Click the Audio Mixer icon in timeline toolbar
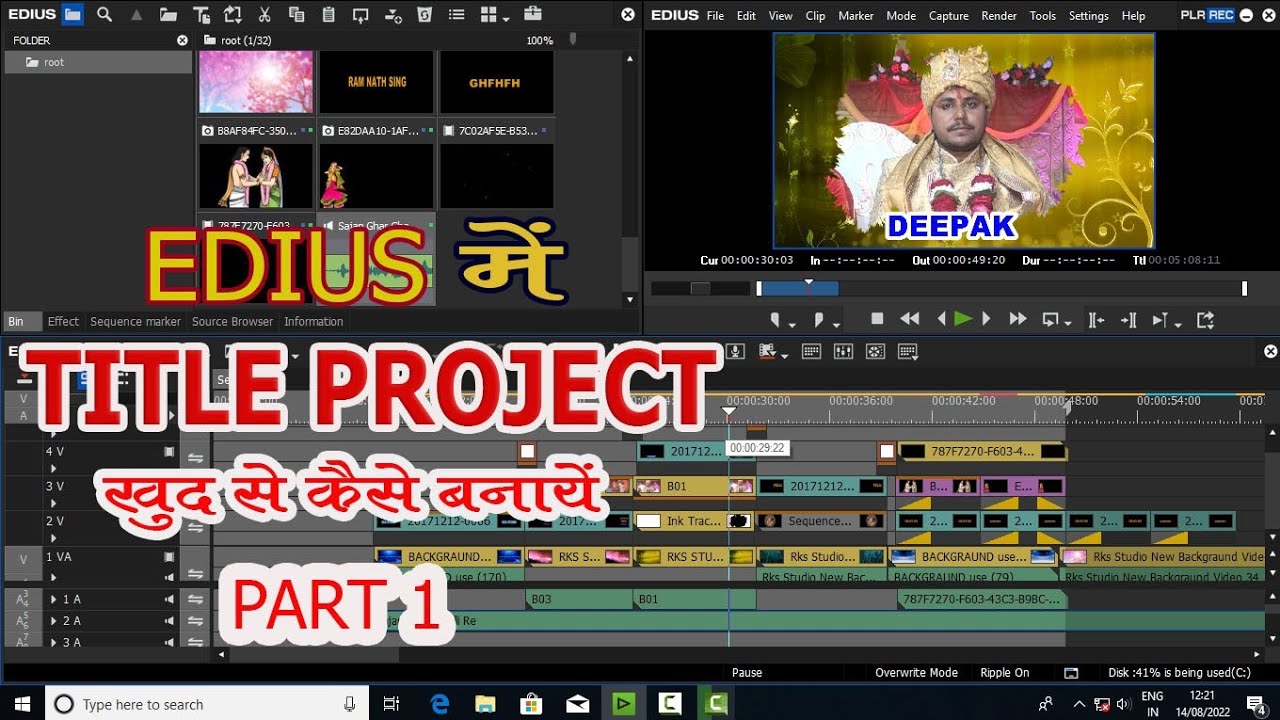 [x=843, y=351]
